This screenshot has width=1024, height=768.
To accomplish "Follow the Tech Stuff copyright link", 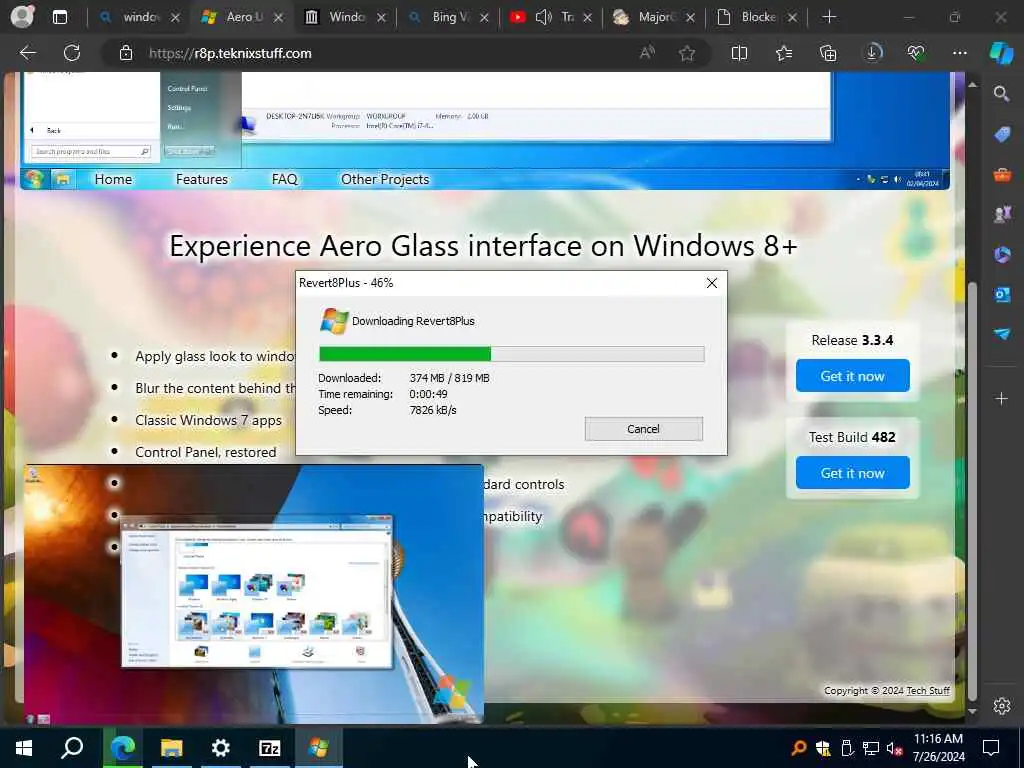I will [927, 690].
